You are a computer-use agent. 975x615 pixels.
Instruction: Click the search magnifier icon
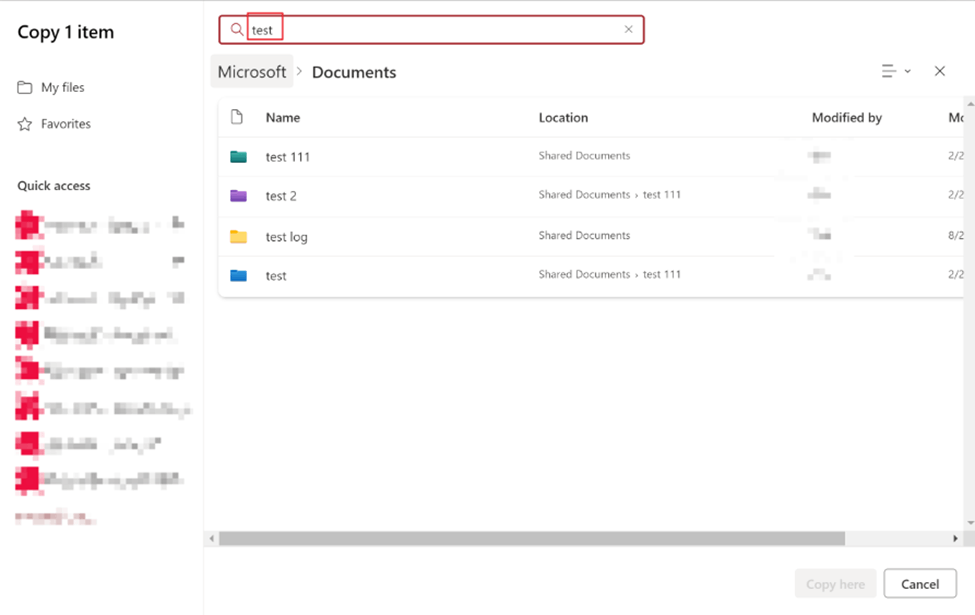click(x=236, y=29)
